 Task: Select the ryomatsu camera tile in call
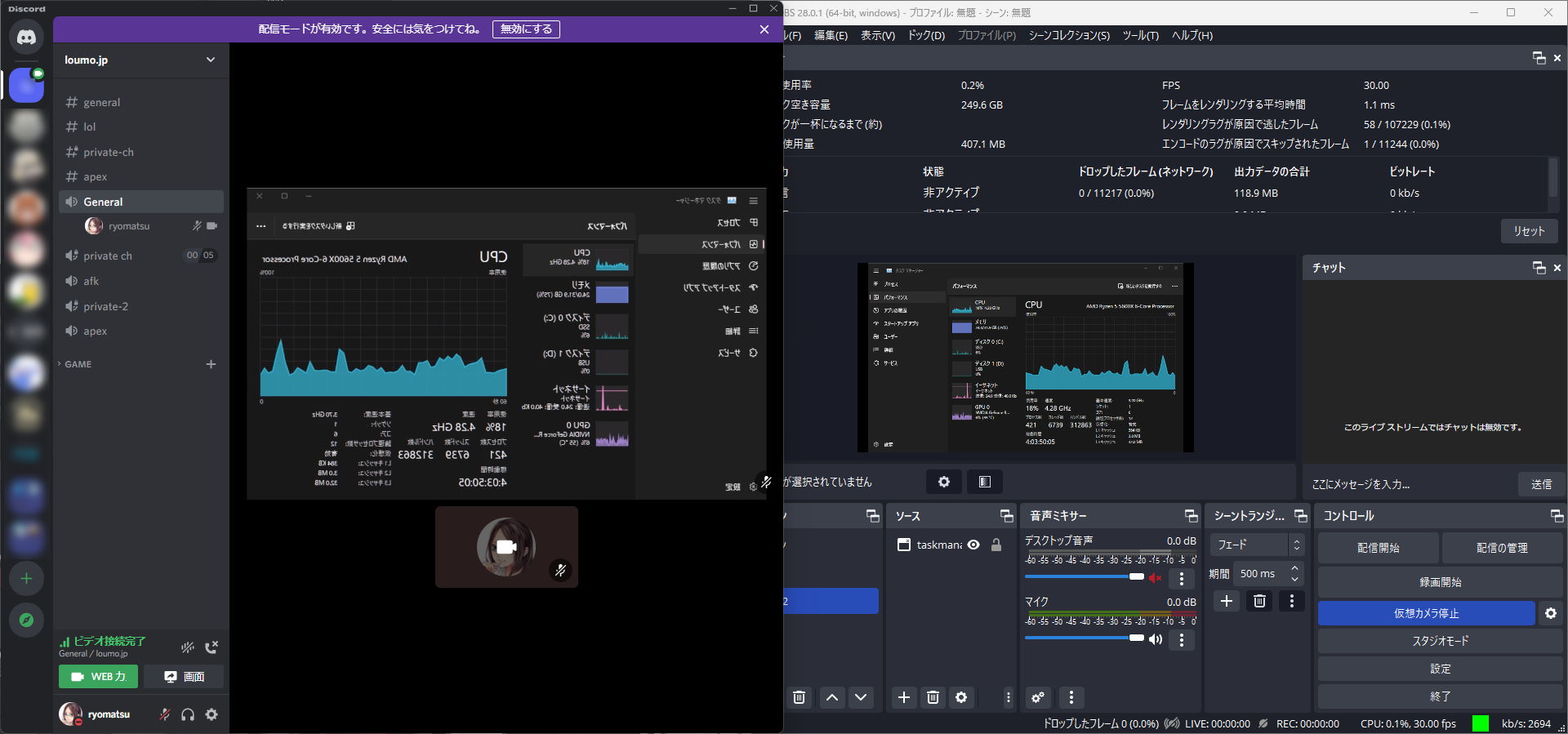tap(506, 547)
